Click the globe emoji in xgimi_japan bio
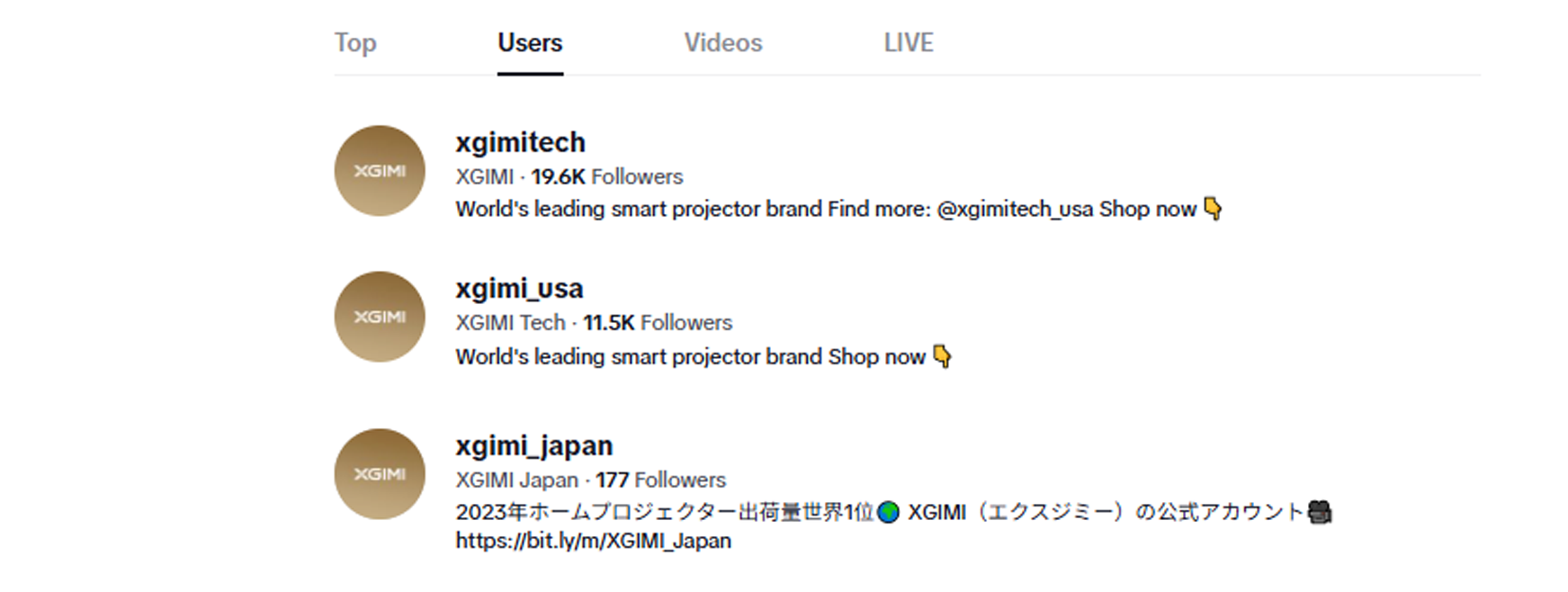This screenshot has height=592, width=1568. pyautogui.click(x=888, y=512)
